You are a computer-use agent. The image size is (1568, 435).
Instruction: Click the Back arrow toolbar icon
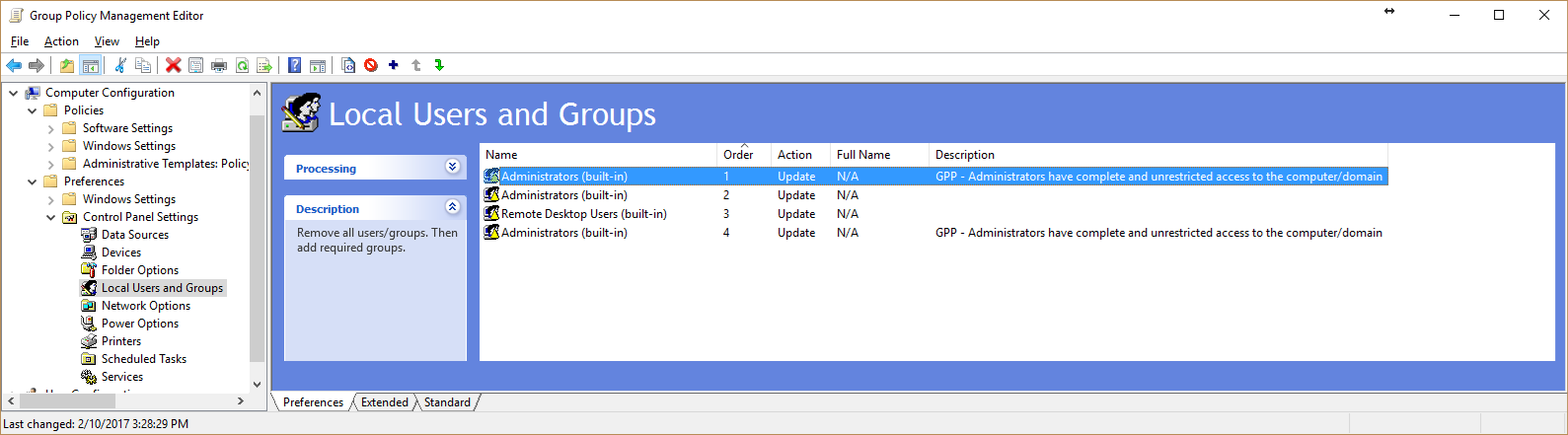click(14, 65)
